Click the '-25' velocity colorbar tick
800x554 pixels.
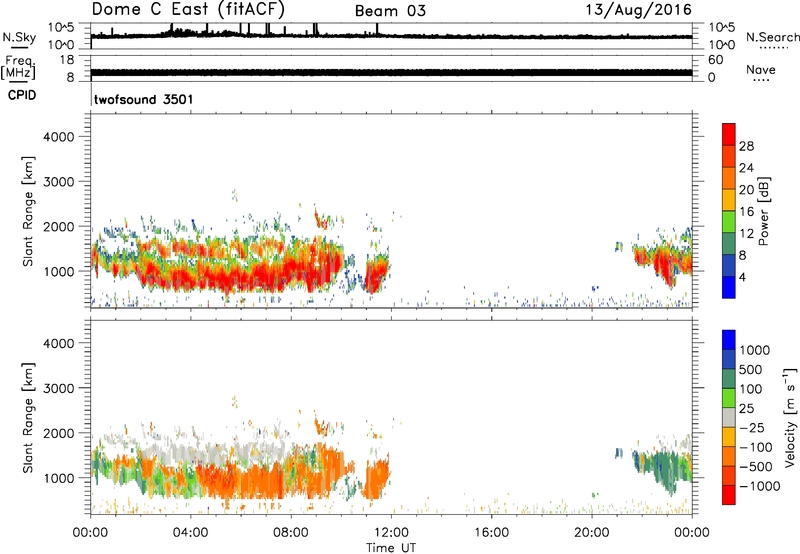coord(752,427)
